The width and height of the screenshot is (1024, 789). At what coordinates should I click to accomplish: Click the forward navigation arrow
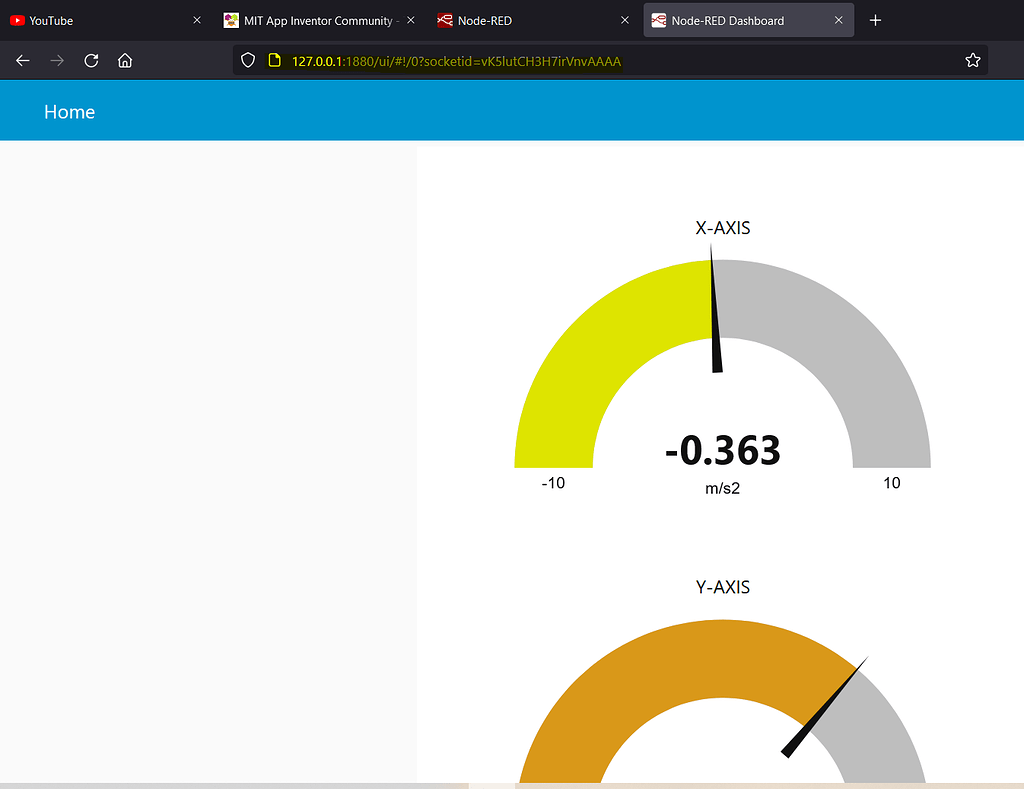click(57, 61)
